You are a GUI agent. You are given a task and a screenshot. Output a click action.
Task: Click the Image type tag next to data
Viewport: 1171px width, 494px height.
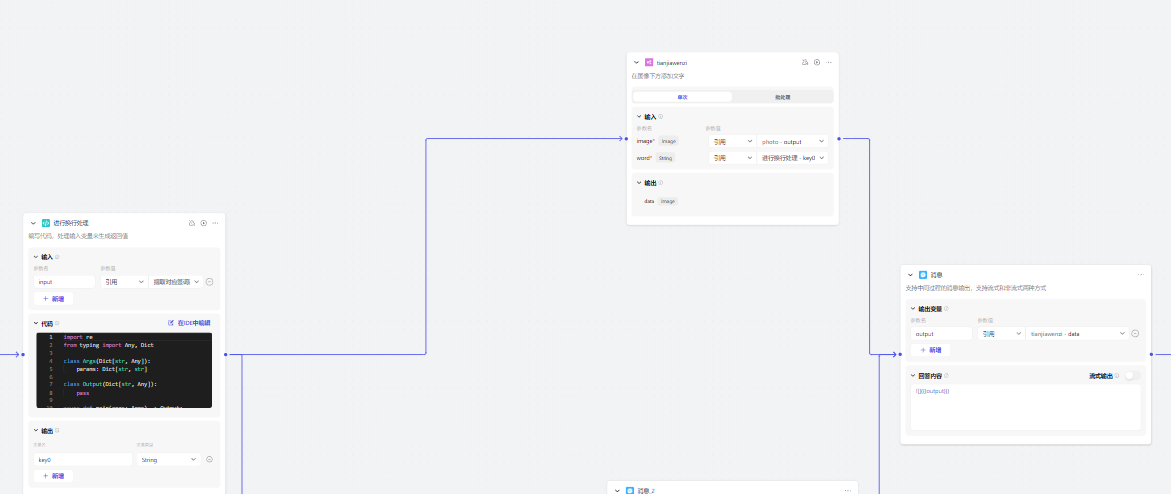pos(668,201)
